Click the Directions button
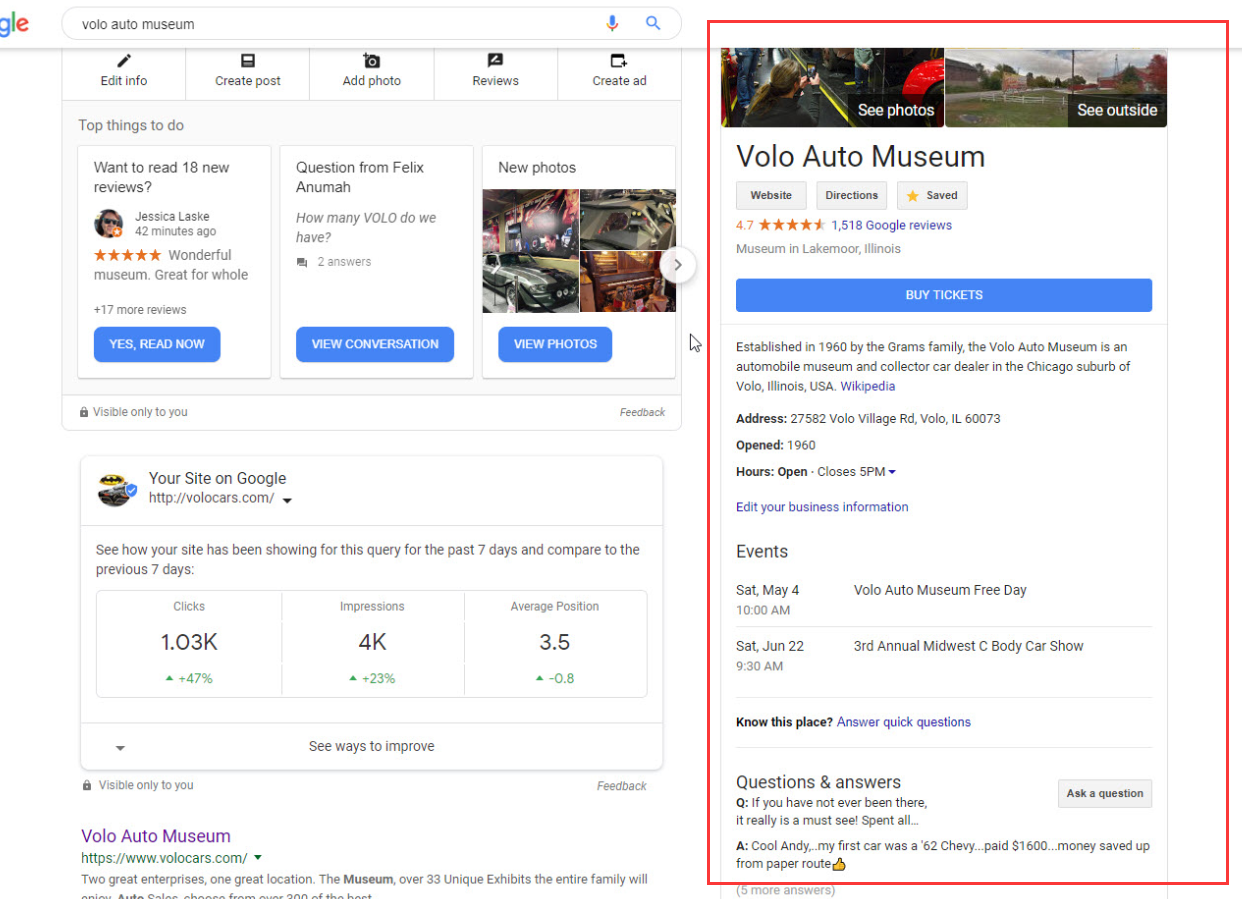This screenshot has width=1242, height=899. [852, 195]
